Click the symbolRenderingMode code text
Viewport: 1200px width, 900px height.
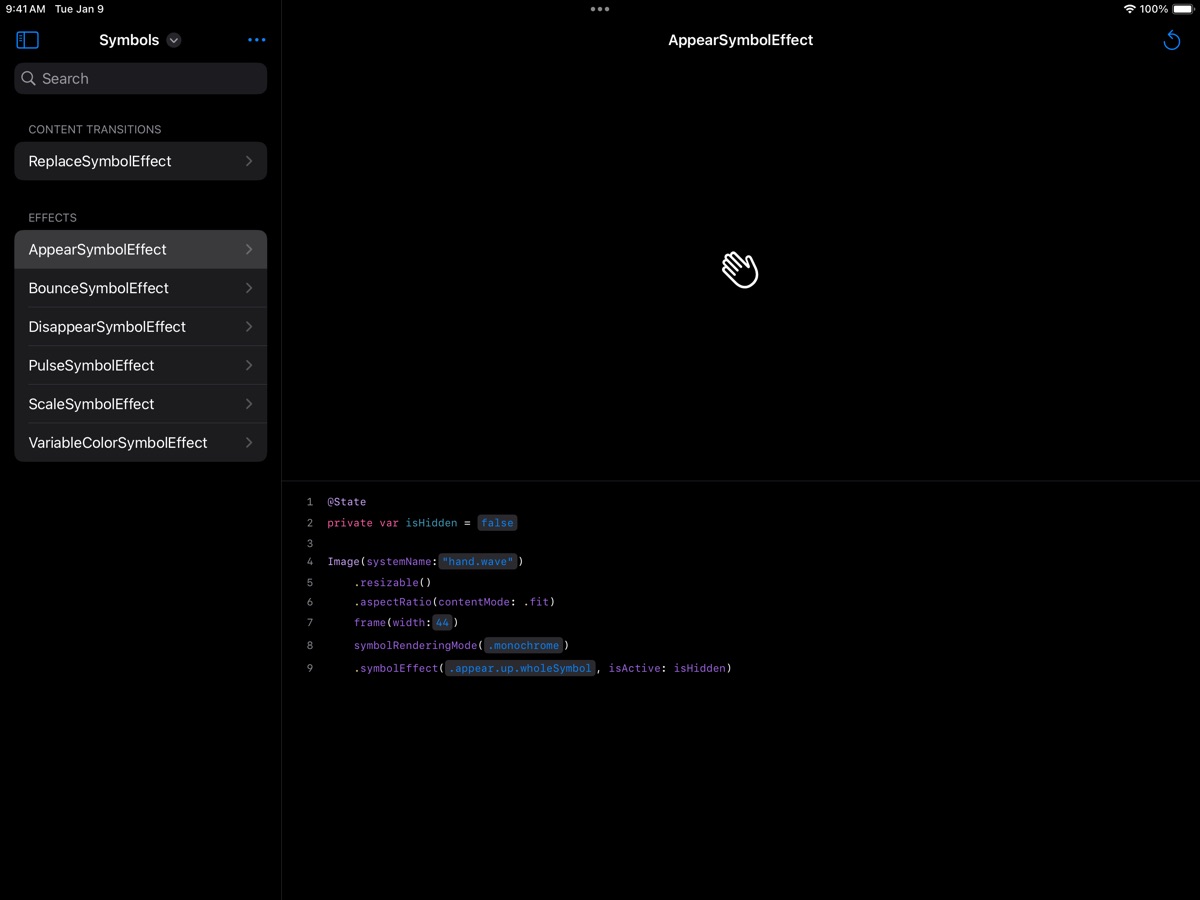click(x=415, y=646)
